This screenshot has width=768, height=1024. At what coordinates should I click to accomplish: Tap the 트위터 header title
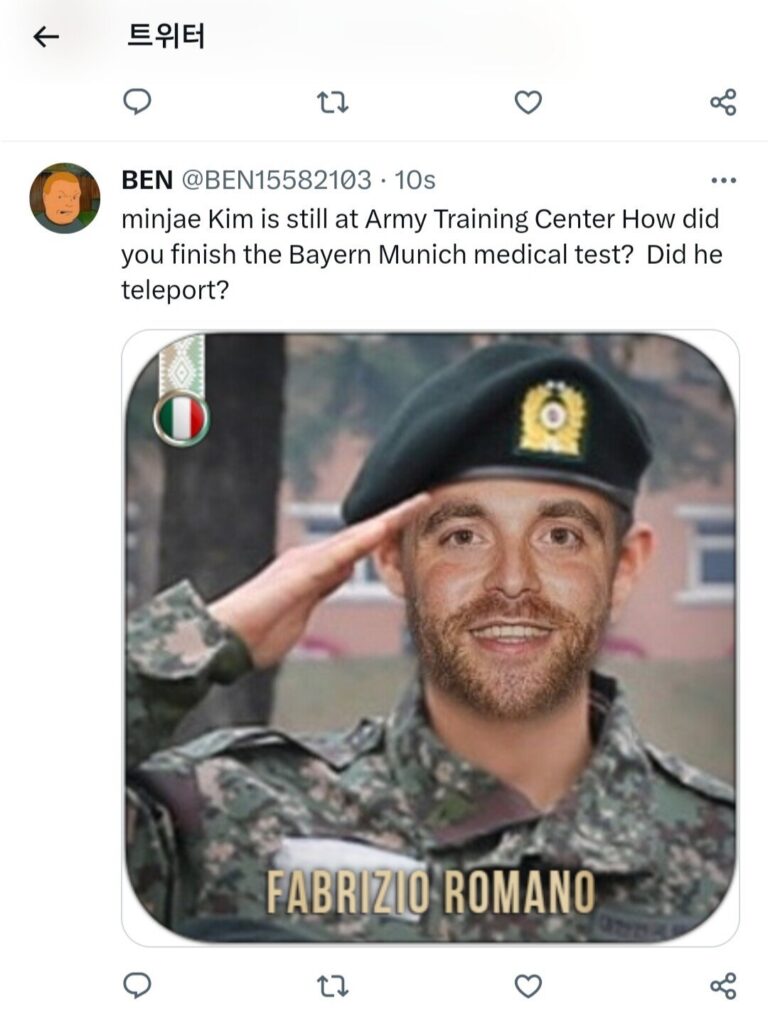[x=166, y=36]
